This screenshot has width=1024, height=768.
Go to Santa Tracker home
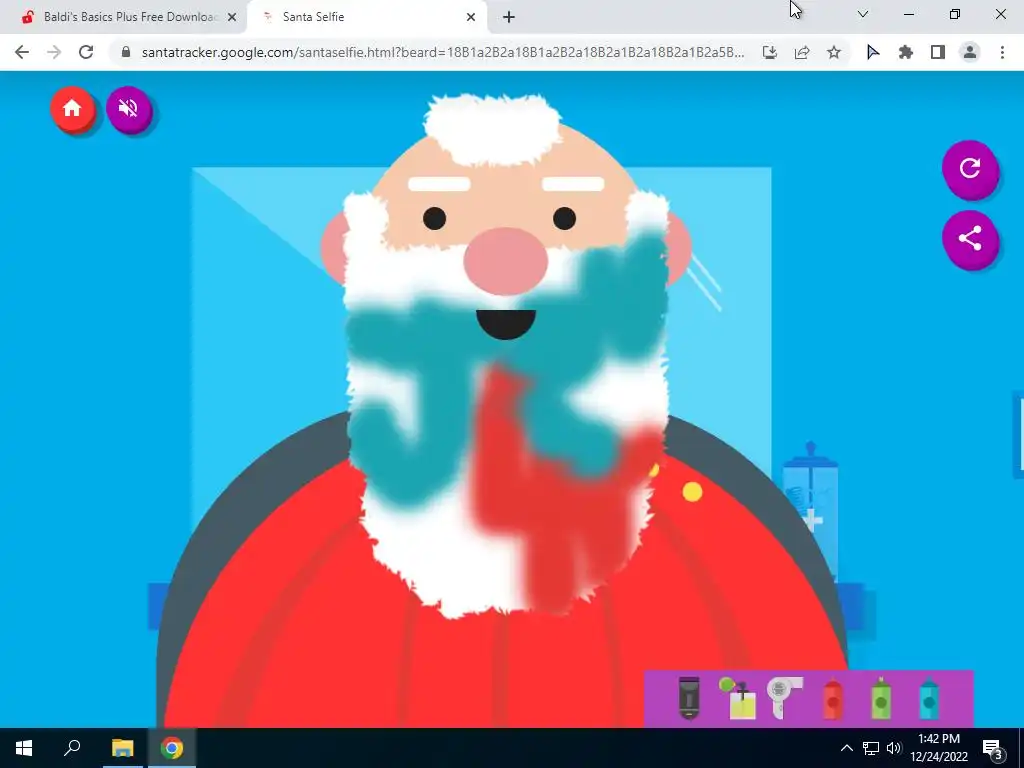coord(72,108)
